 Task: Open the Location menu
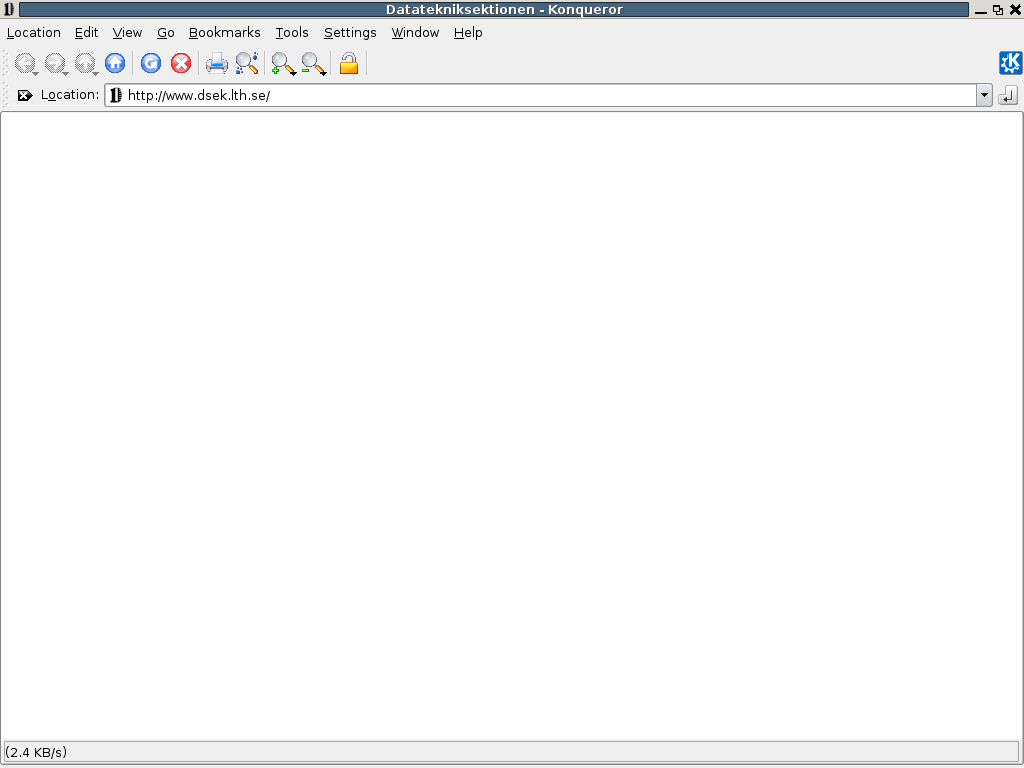point(34,33)
